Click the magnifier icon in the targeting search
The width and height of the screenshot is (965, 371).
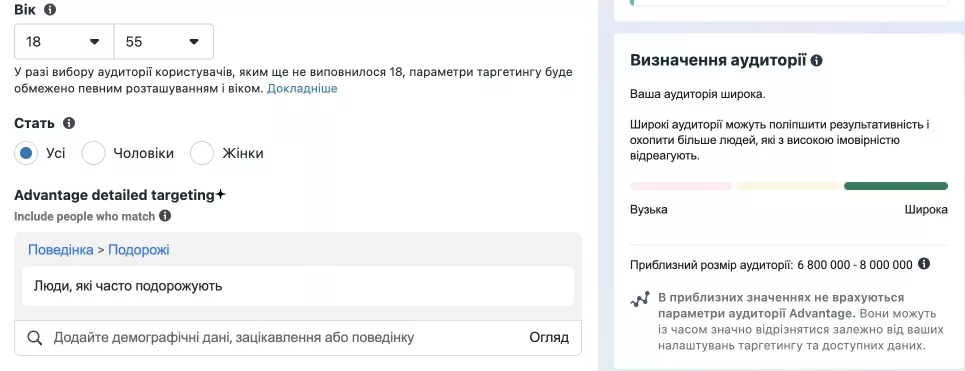tap(35, 337)
